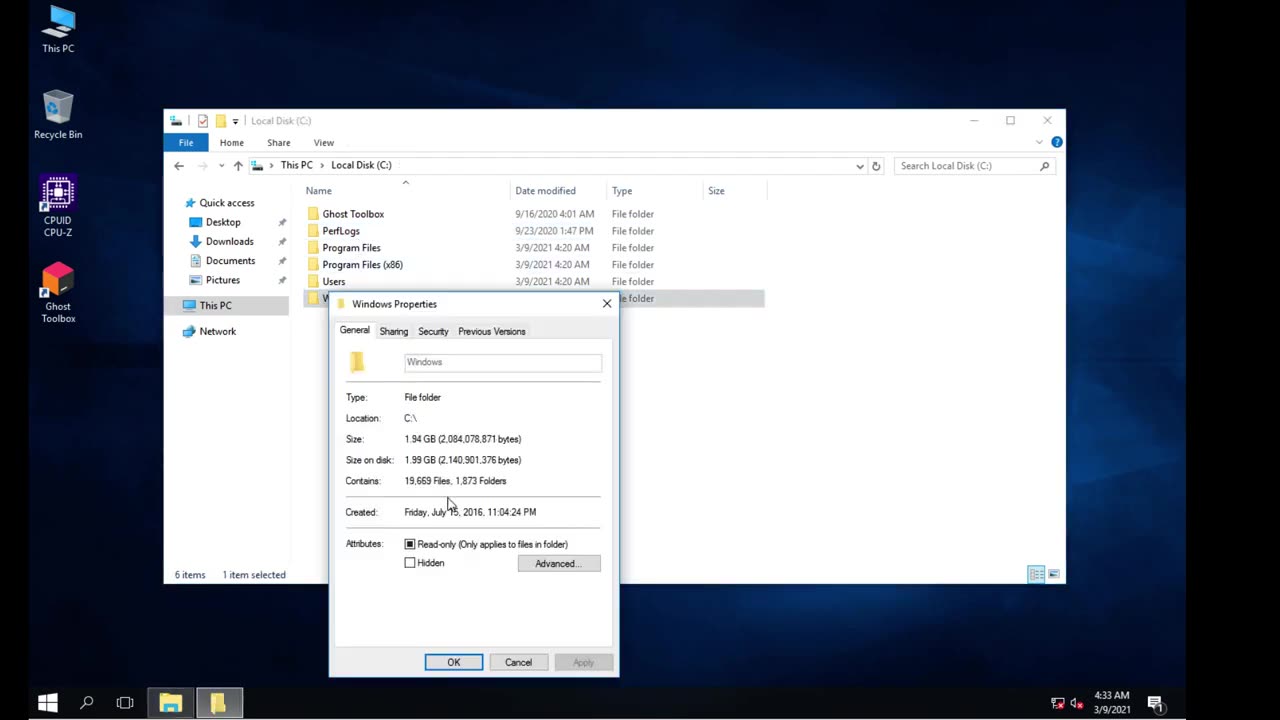Viewport: 1280px width, 720px height.
Task: Select Network in navigation pane
Action: [217, 331]
